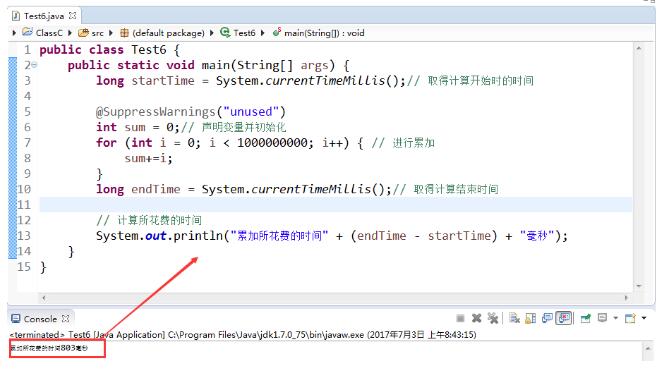Open Display Selected Console dropdown arrow
665x376 pixels.
click(x=615, y=318)
